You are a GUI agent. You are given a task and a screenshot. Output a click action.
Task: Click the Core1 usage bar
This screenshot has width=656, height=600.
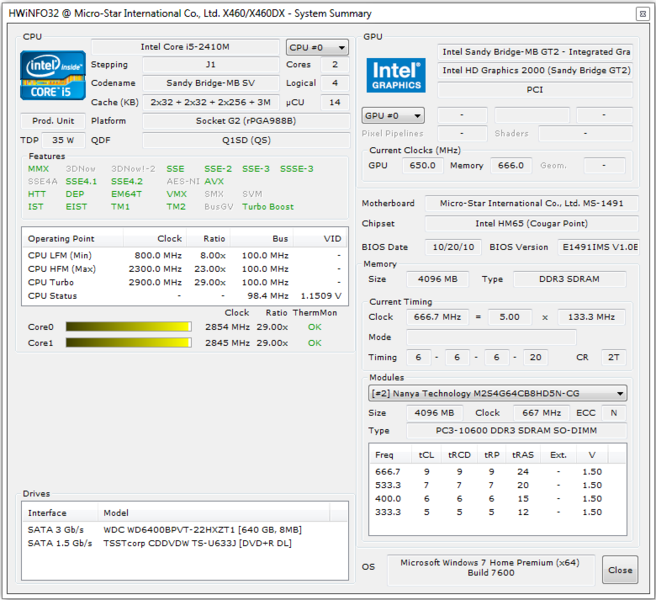pos(128,343)
